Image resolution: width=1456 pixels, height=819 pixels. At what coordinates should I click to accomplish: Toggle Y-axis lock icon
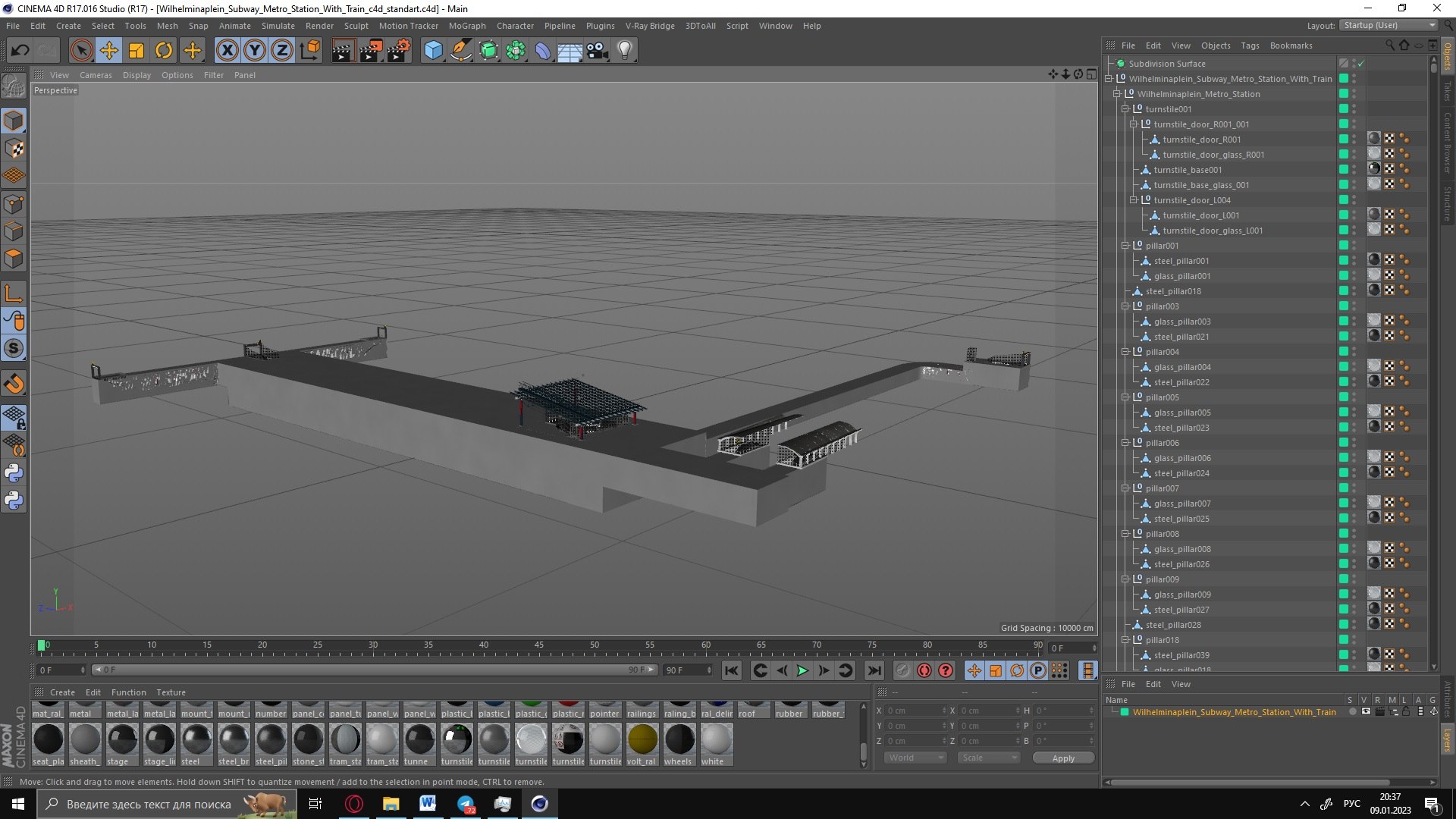tap(255, 51)
